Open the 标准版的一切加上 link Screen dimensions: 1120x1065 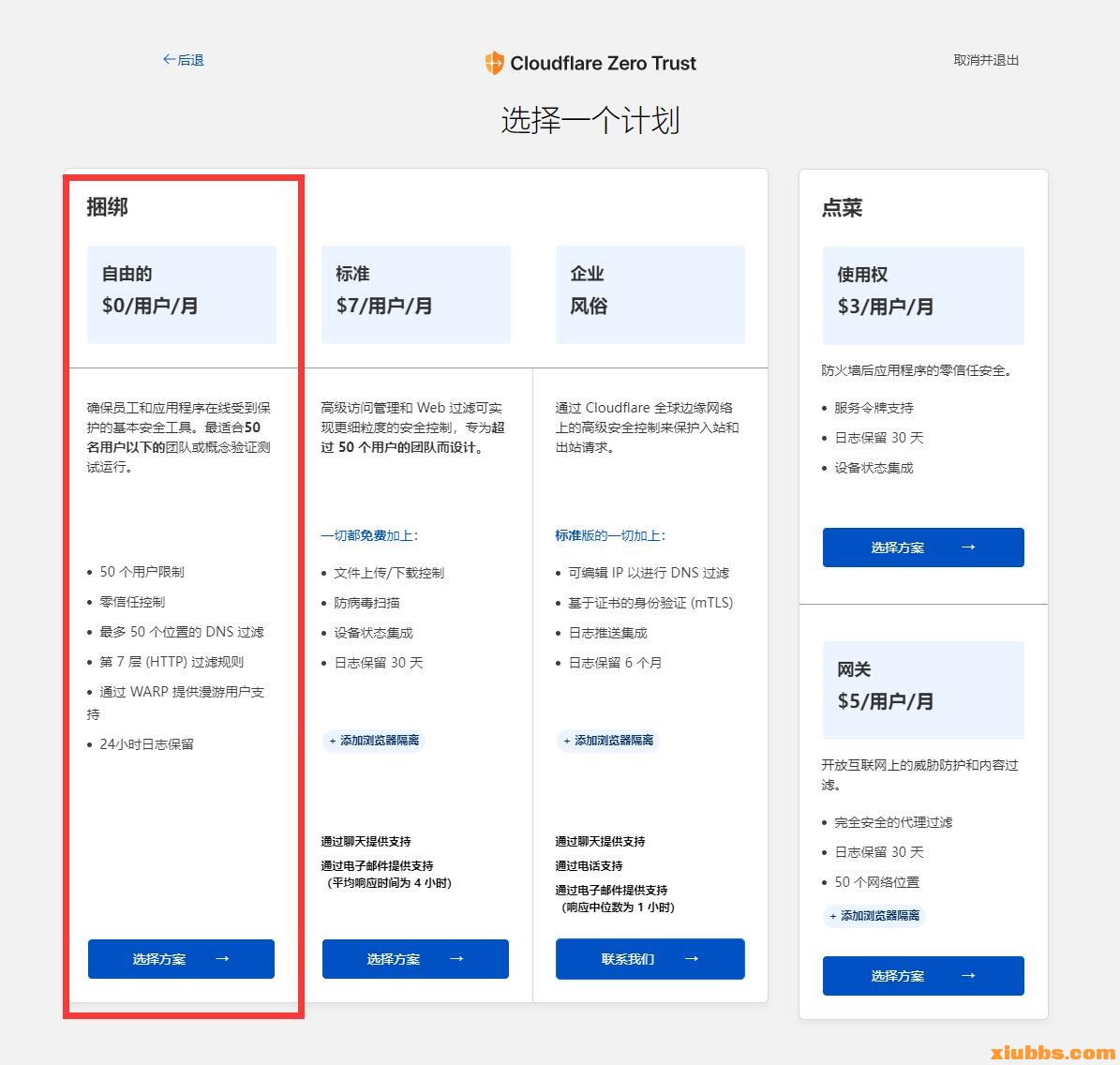coord(610,535)
